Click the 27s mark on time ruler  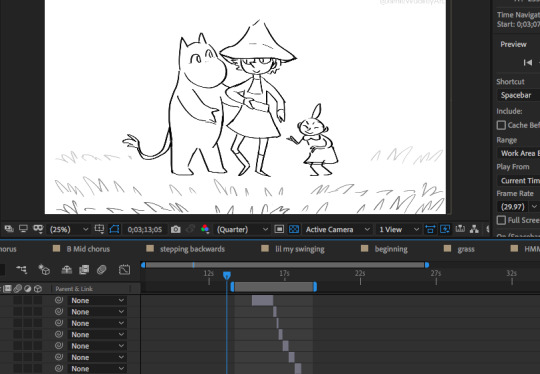click(436, 273)
